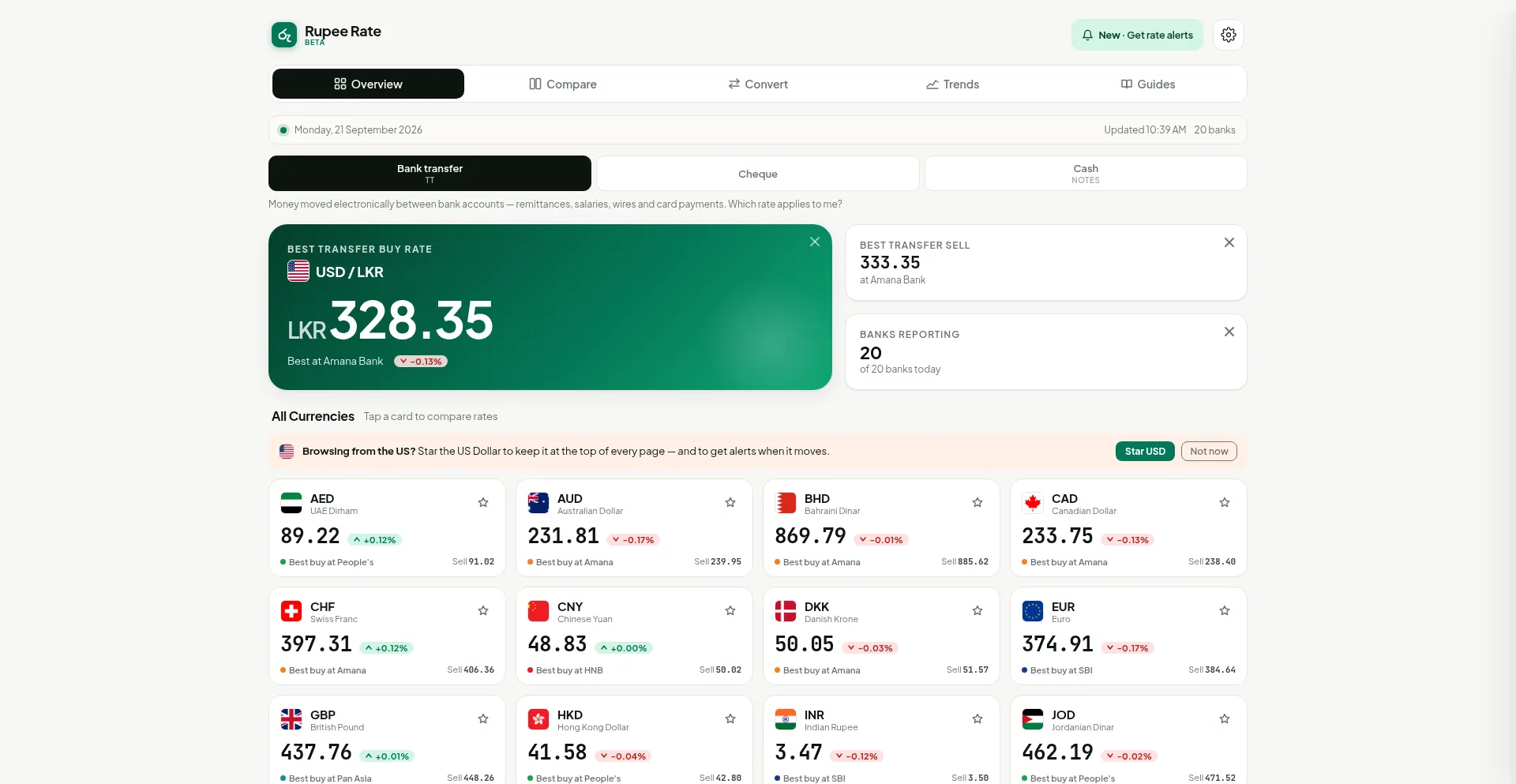Click the Canadian flag on CAD card
The width and height of the screenshot is (1516, 784).
tap(1033, 503)
